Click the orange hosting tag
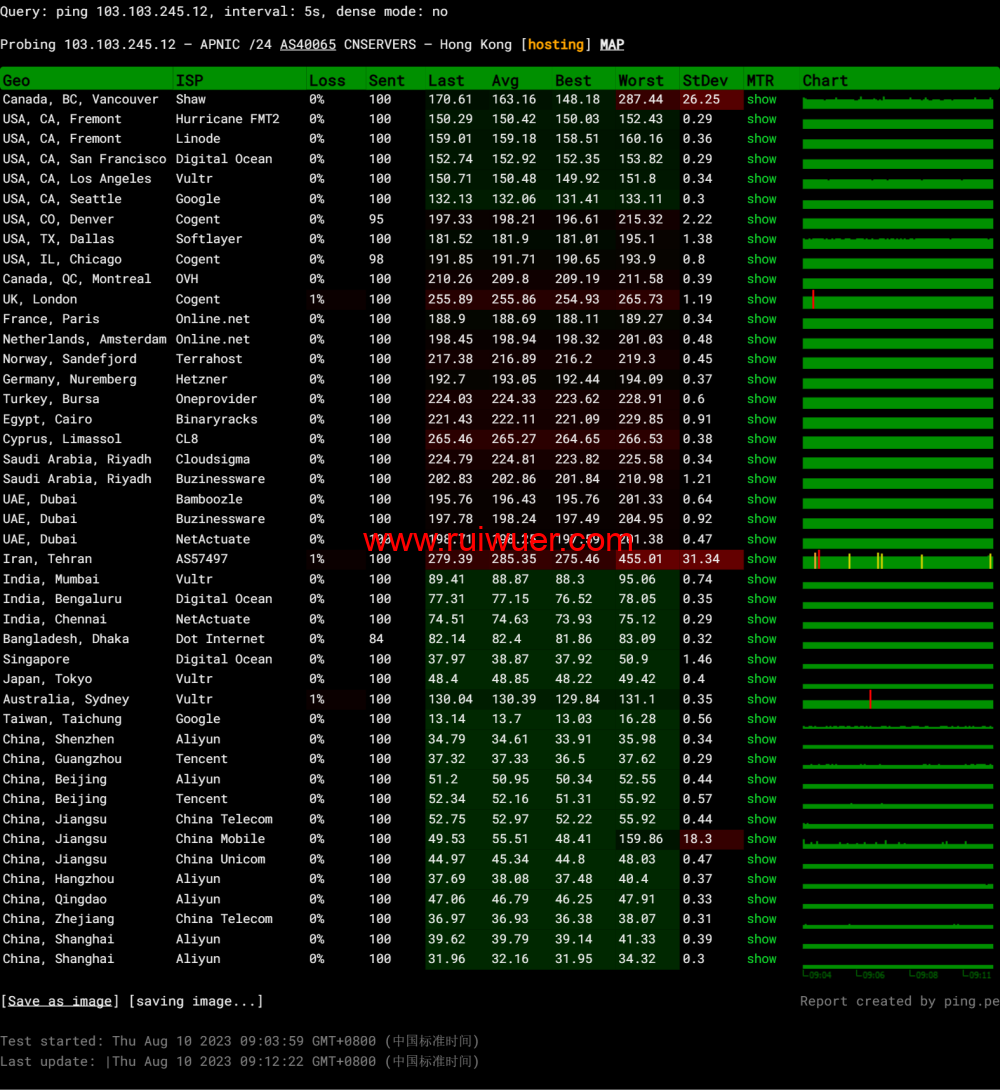Screen dimensions: 1000x1090 tap(556, 45)
